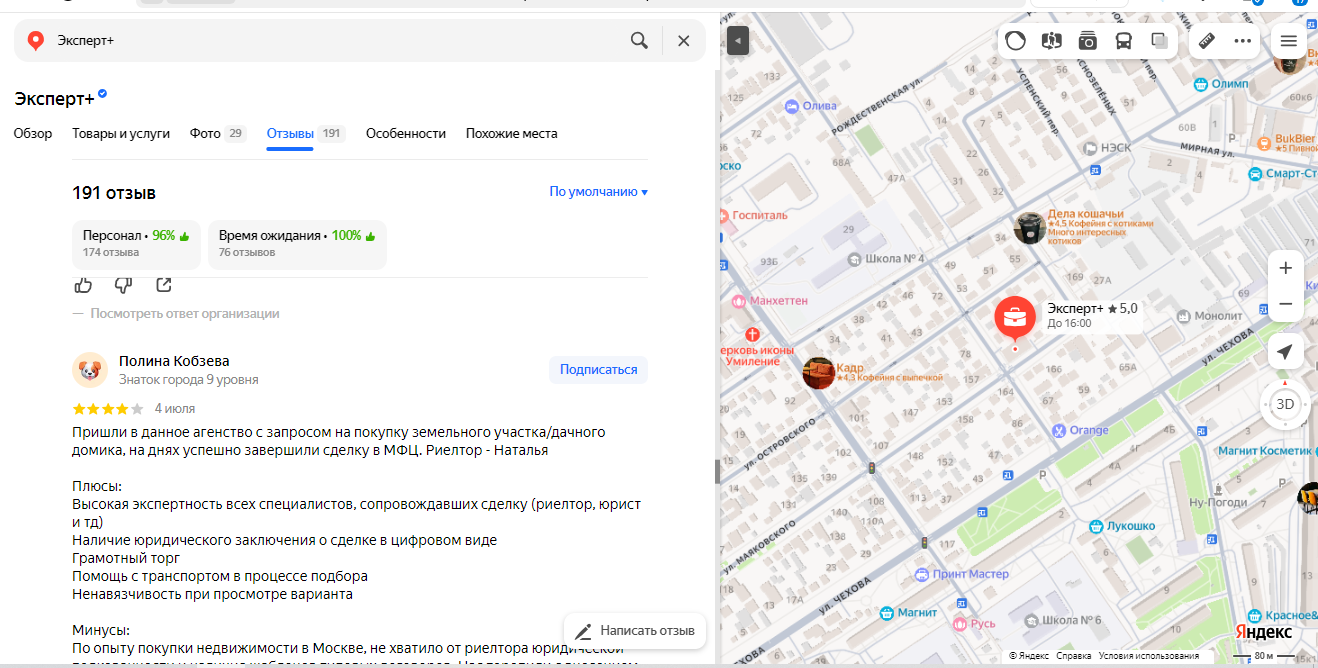Click the 'Подписаться' button

point(598,369)
